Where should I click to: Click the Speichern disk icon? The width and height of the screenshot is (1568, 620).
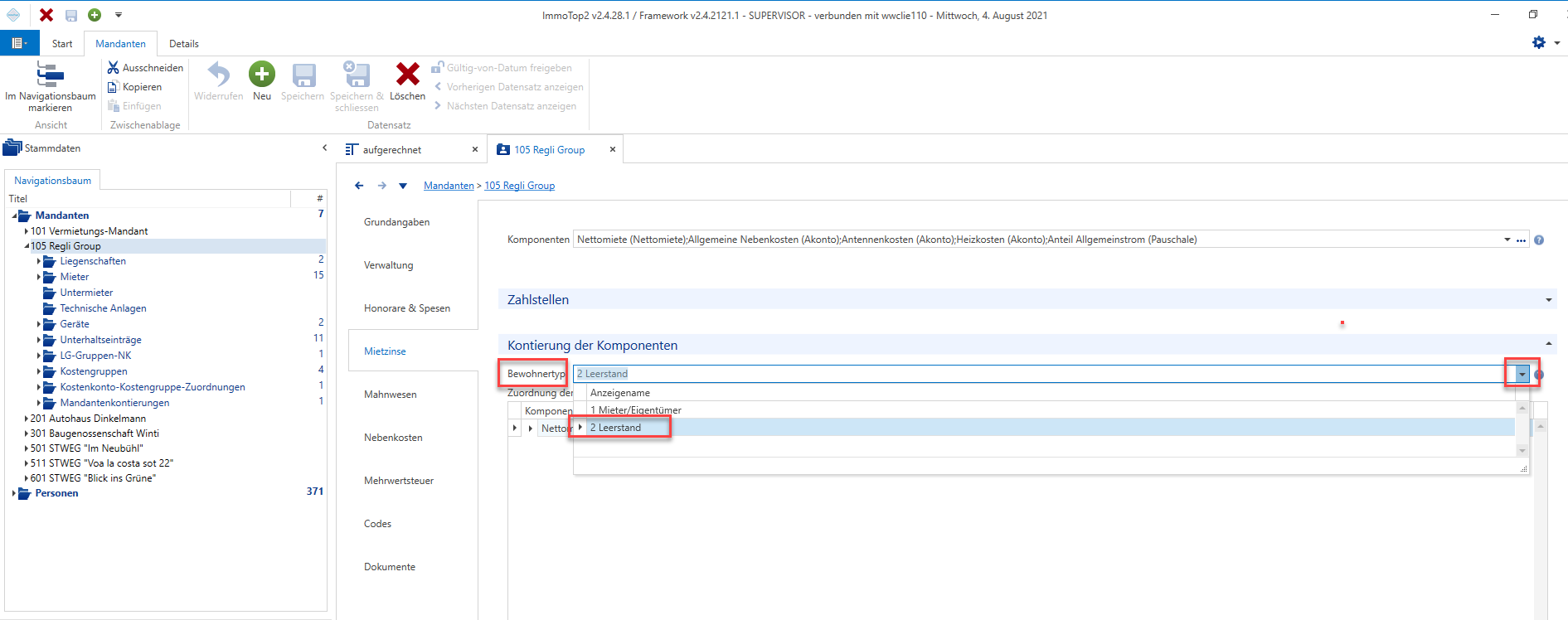[x=303, y=75]
